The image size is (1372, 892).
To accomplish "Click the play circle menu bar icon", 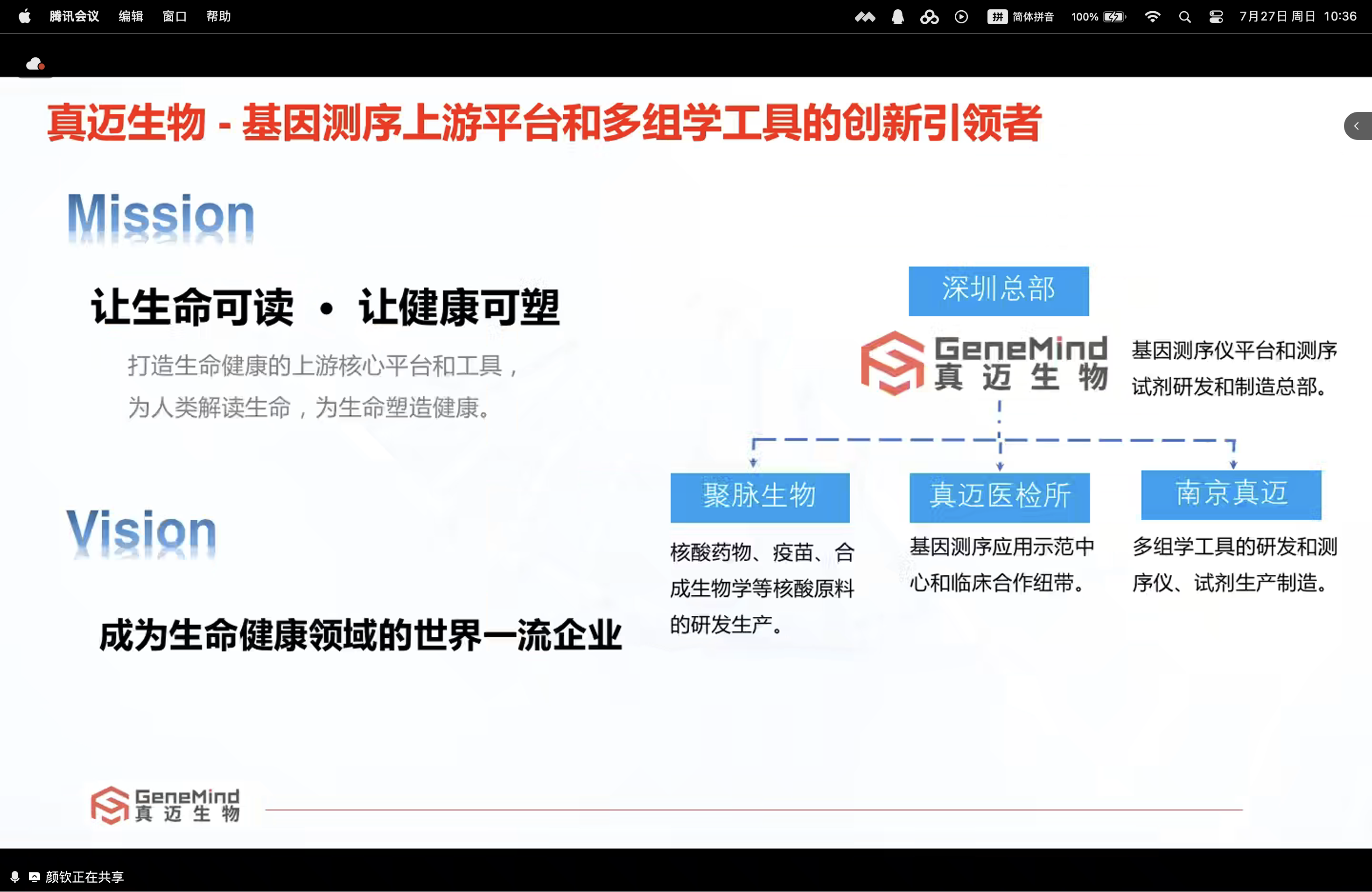I will tap(961, 17).
